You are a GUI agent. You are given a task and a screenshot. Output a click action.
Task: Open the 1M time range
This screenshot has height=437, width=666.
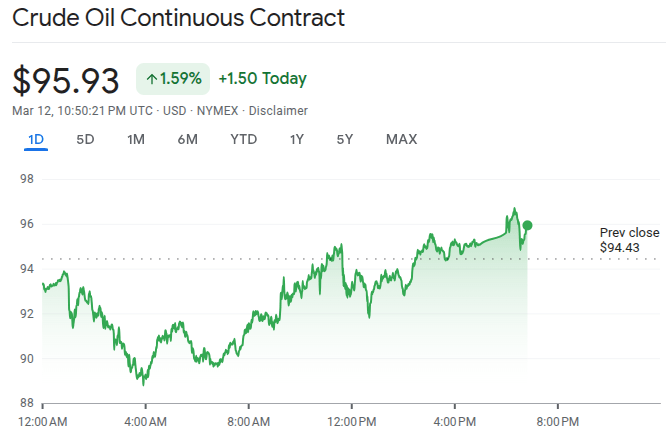click(x=136, y=140)
